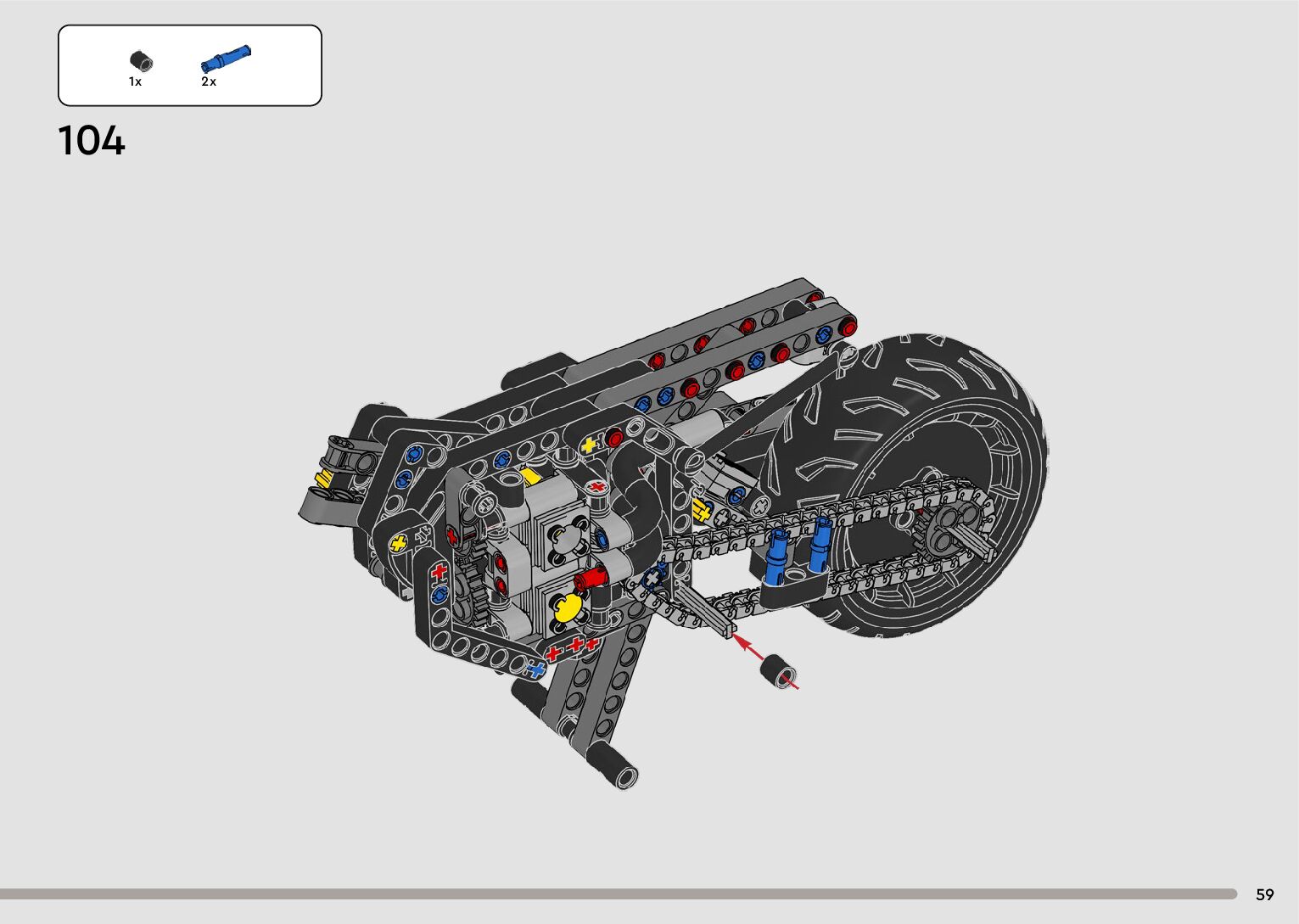Select the gray axle end receiving the bushing
Image resolution: width=1299 pixels, height=924 pixels.
717,621
